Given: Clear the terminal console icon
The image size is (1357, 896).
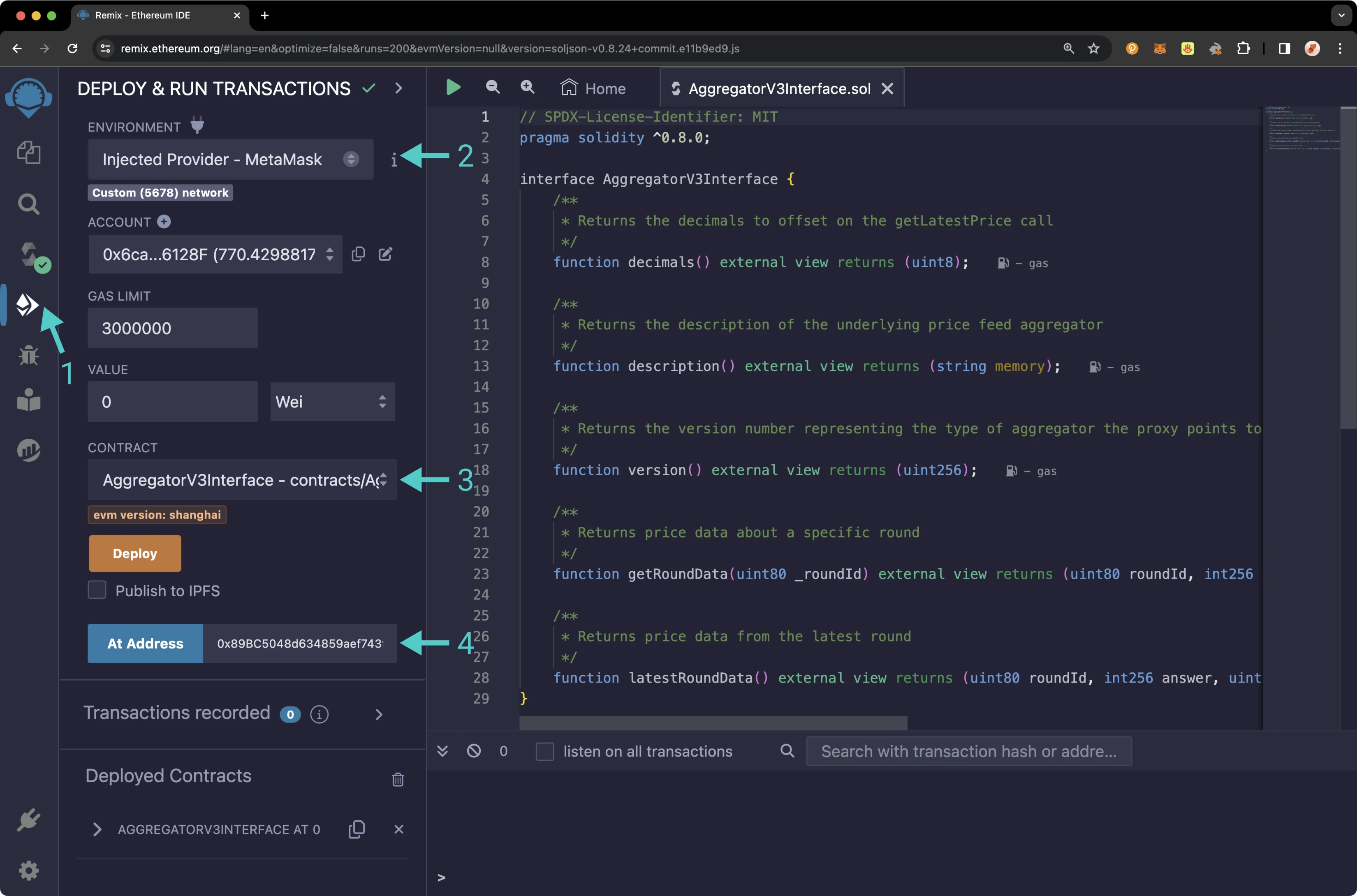Looking at the screenshot, I should (x=474, y=751).
